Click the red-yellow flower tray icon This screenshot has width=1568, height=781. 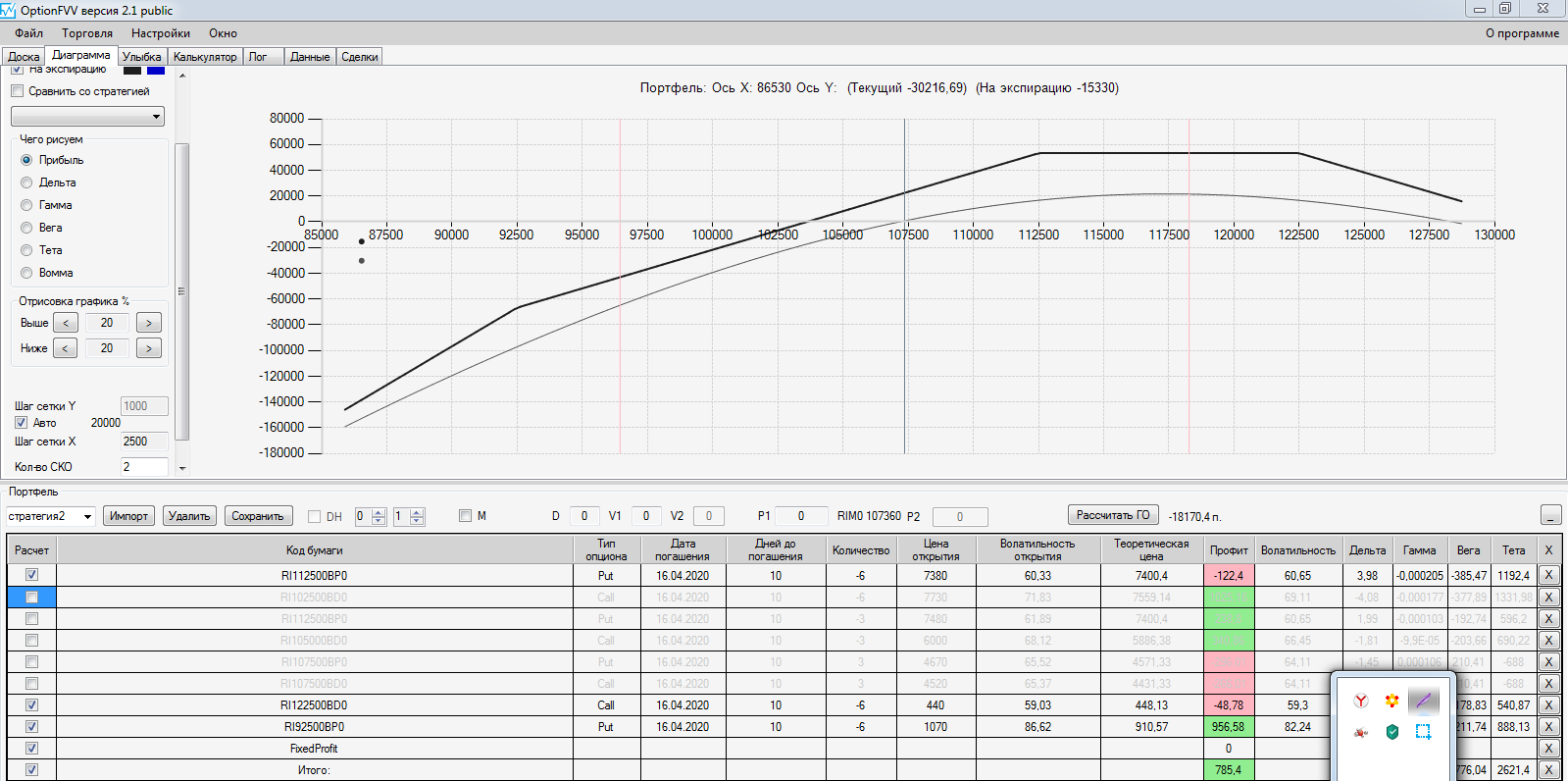tap(1392, 701)
